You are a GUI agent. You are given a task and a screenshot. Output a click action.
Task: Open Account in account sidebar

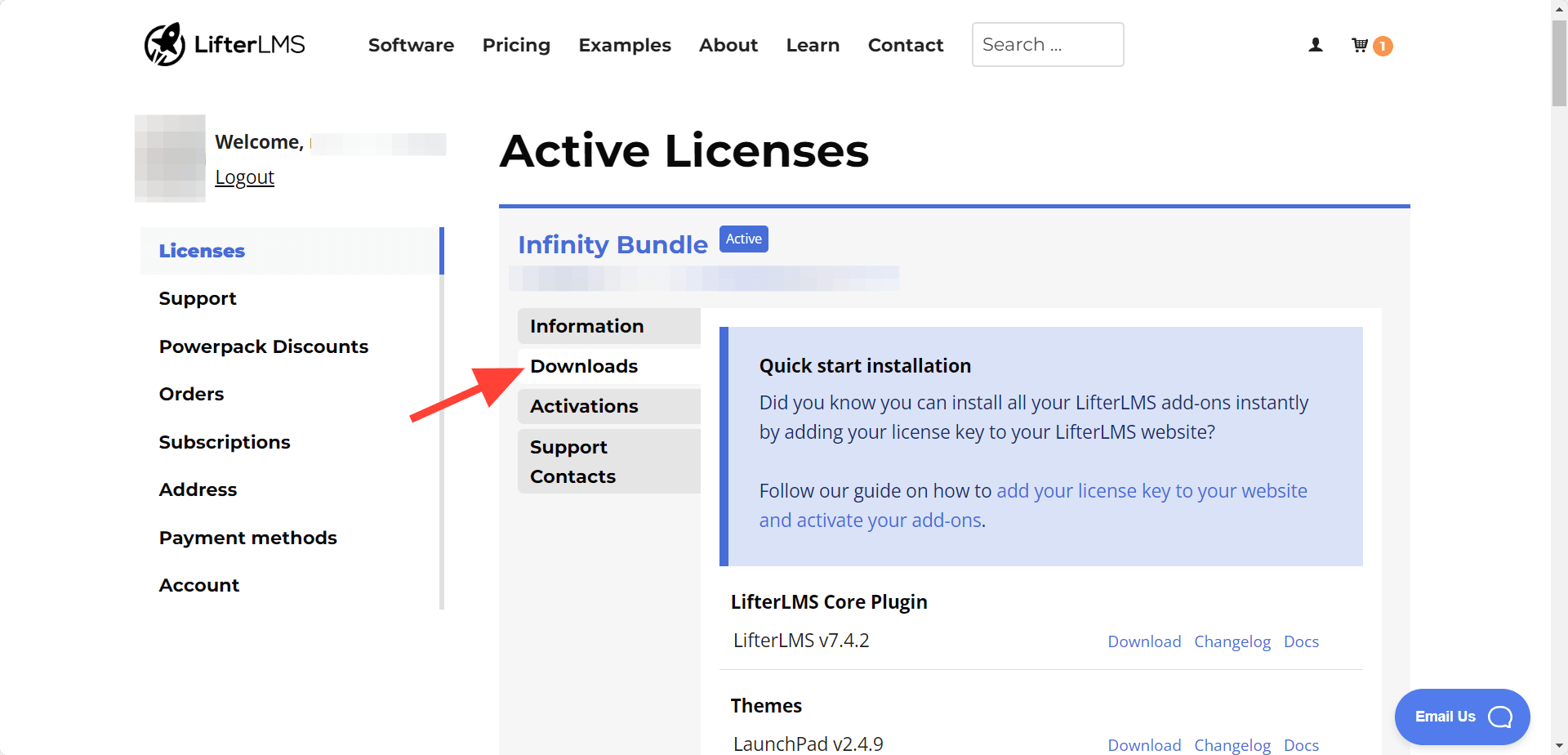tap(199, 585)
